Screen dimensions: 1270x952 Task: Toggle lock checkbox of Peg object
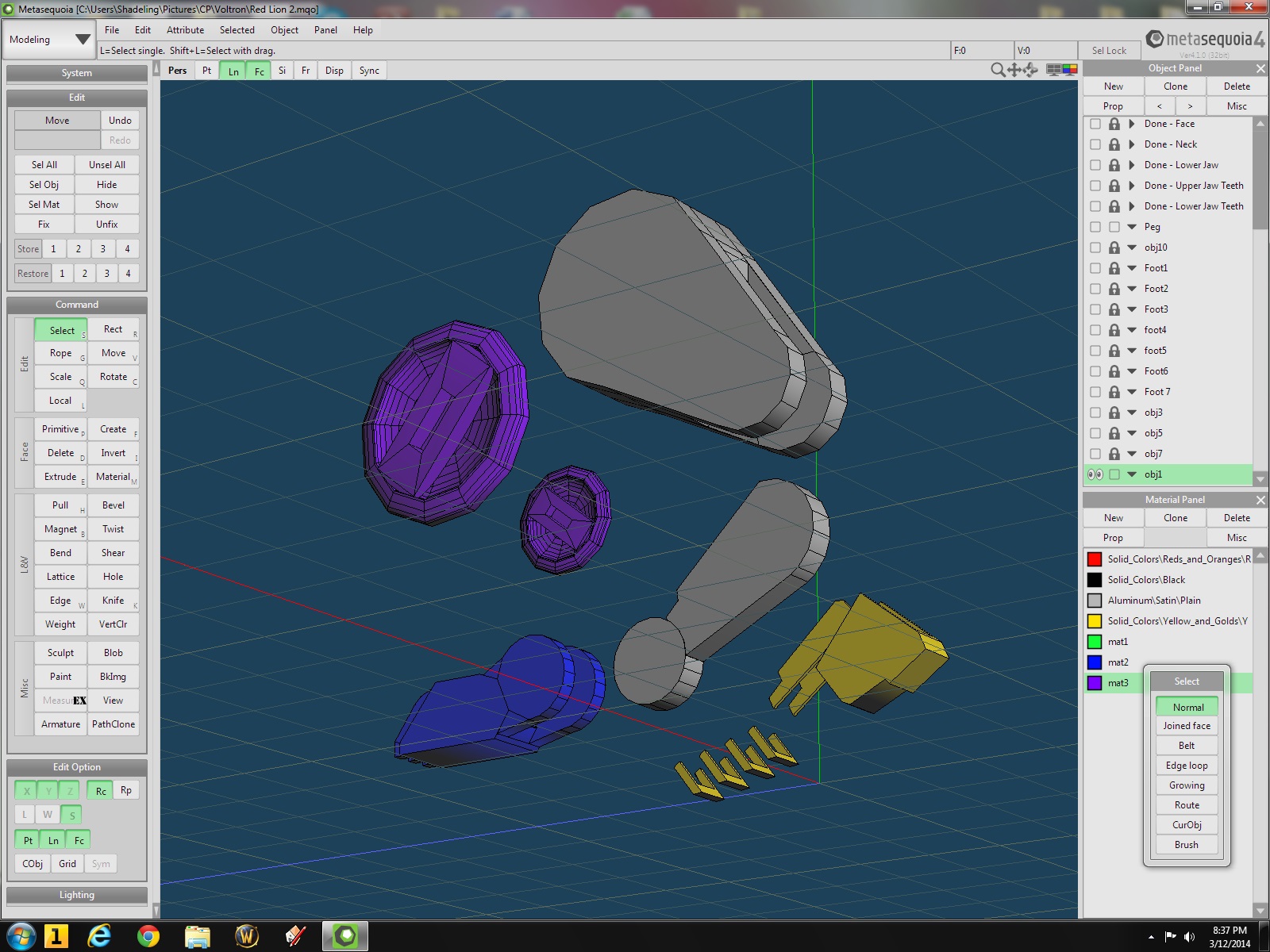click(x=1114, y=227)
